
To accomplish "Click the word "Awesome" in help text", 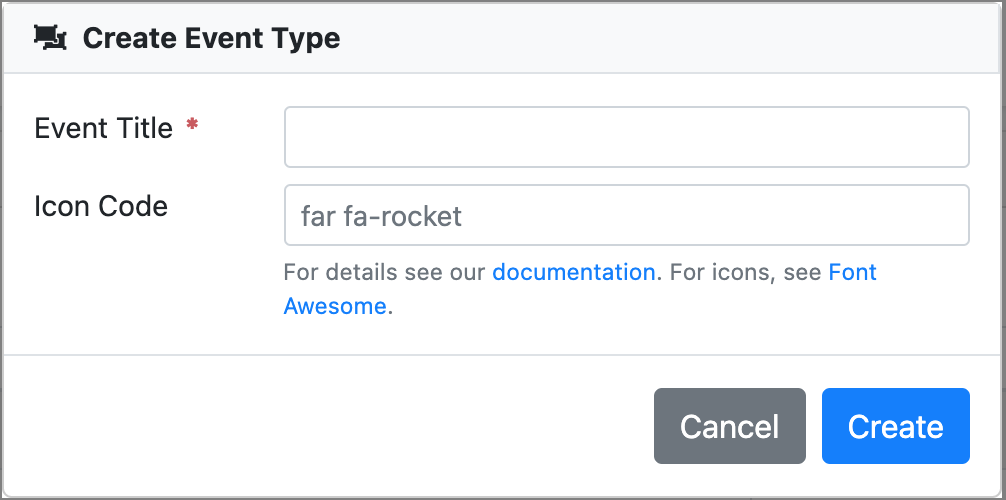I will (335, 306).
